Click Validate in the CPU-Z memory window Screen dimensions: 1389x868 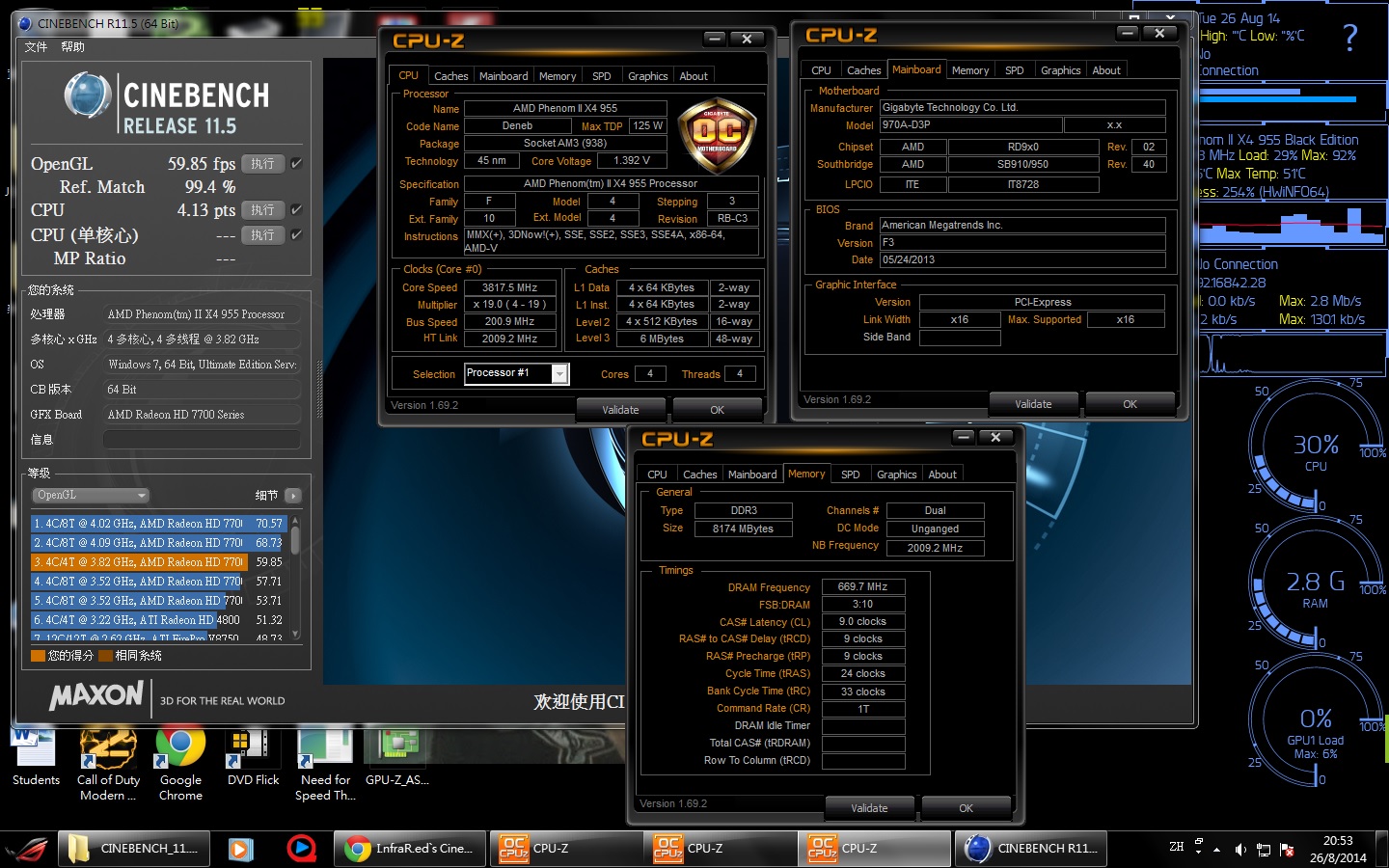coord(869,808)
